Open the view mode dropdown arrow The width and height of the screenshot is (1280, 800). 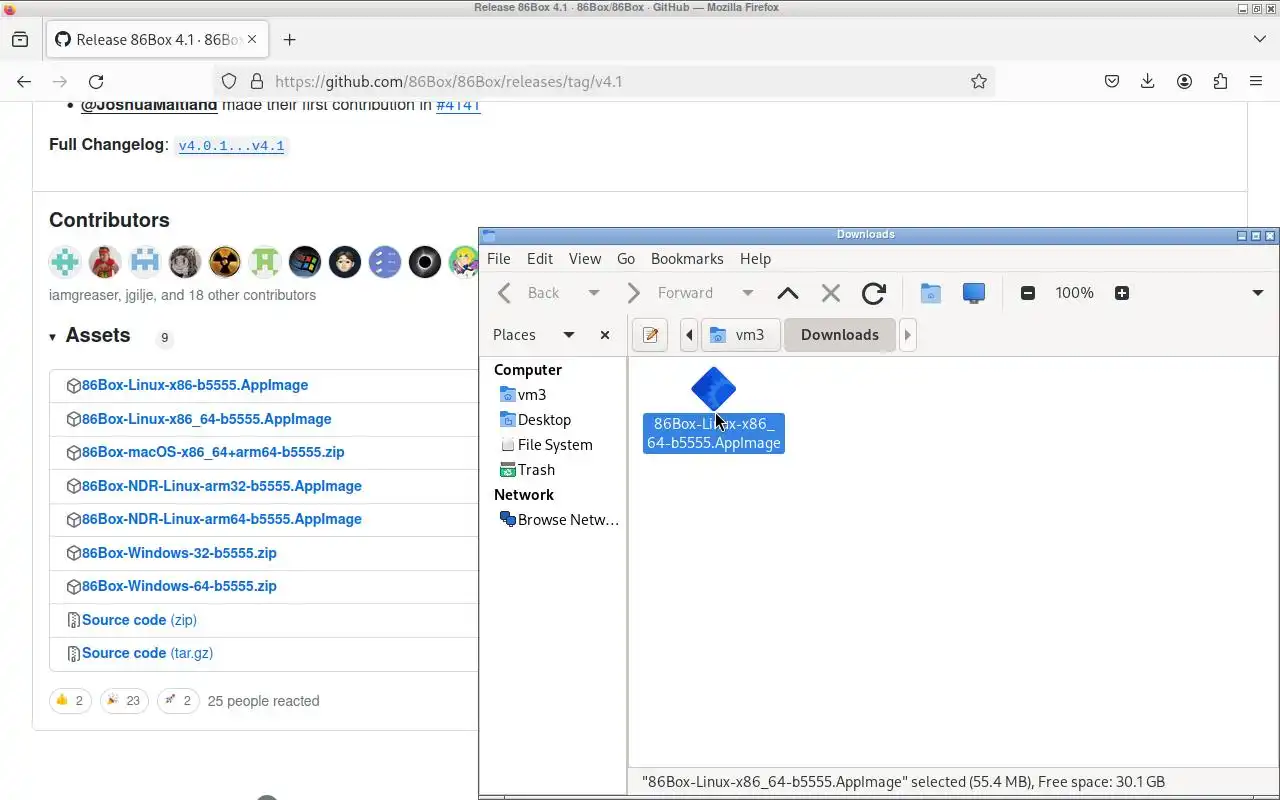pos(1258,293)
